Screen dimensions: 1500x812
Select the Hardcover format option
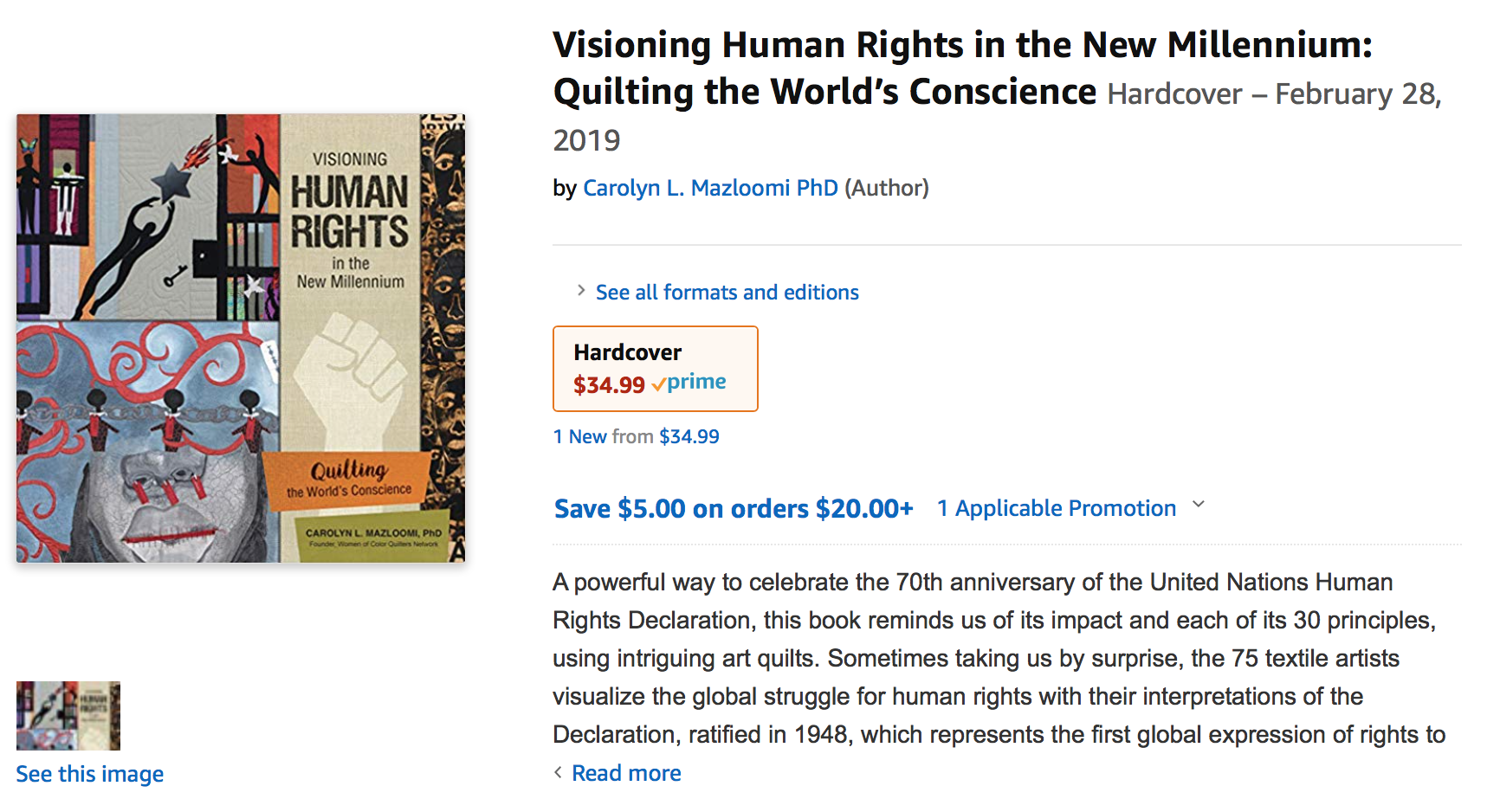[656, 369]
